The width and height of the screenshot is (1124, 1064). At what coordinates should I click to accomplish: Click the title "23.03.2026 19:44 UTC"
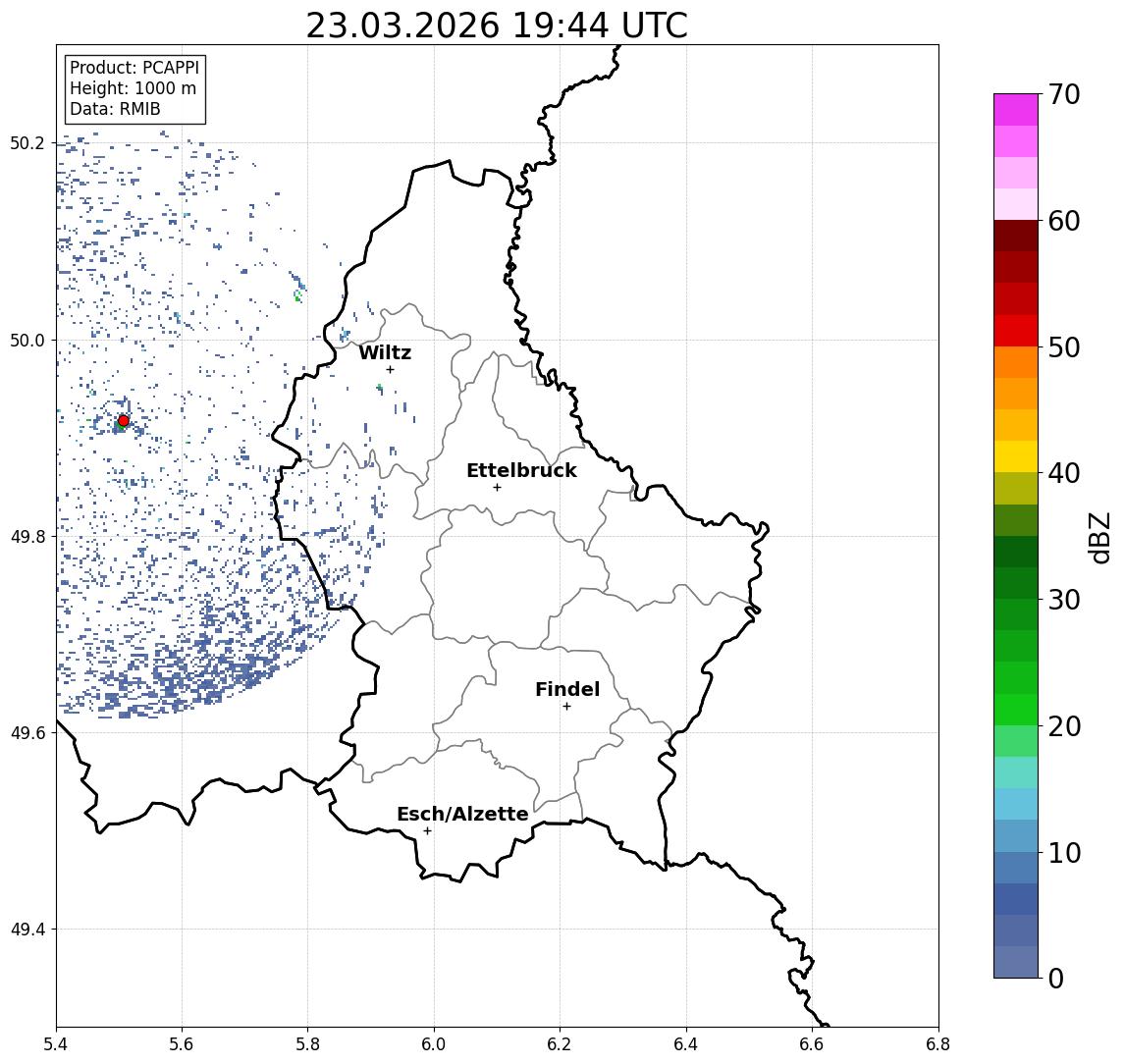pyautogui.click(x=497, y=26)
